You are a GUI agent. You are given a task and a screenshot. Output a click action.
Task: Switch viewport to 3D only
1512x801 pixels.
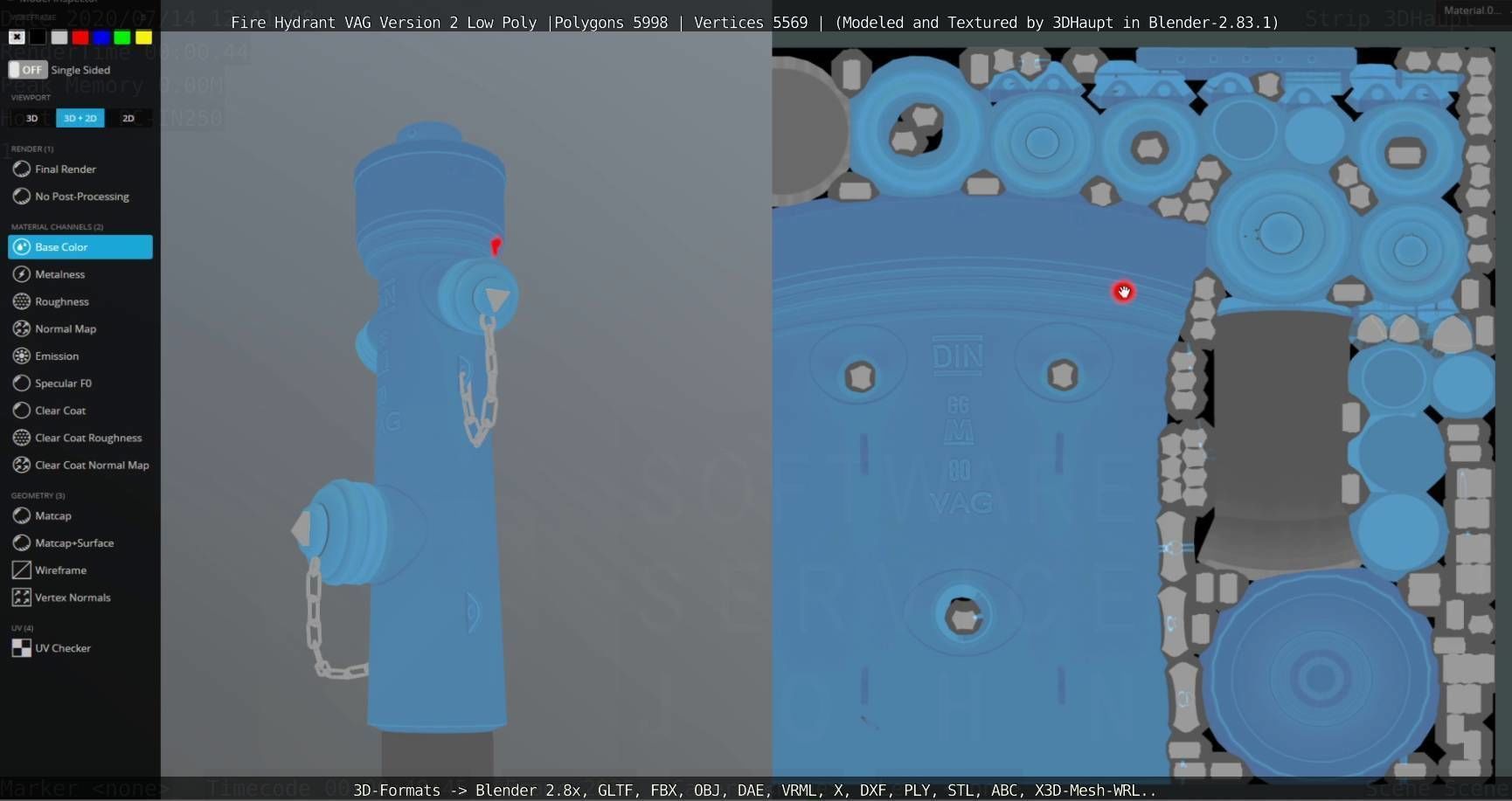(31, 118)
